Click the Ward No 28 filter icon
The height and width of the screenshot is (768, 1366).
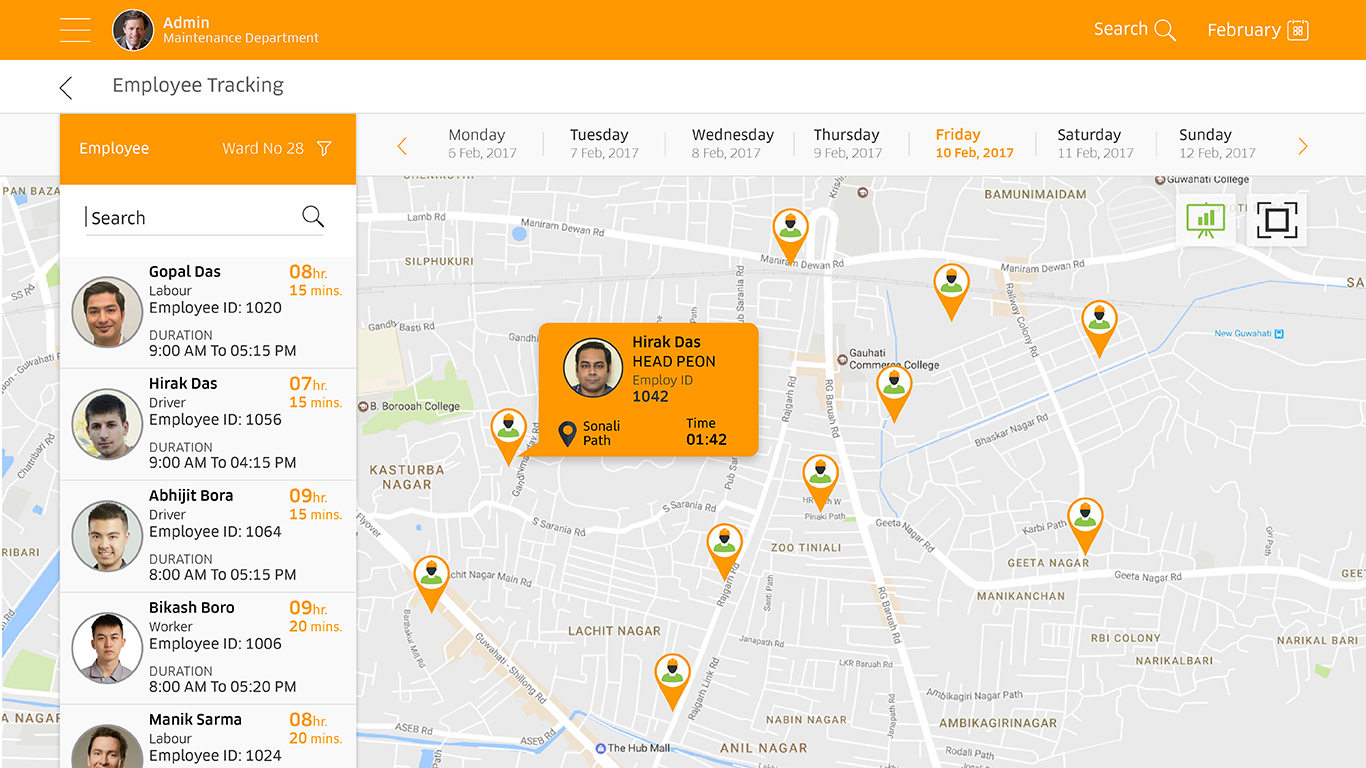click(x=324, y=149)
